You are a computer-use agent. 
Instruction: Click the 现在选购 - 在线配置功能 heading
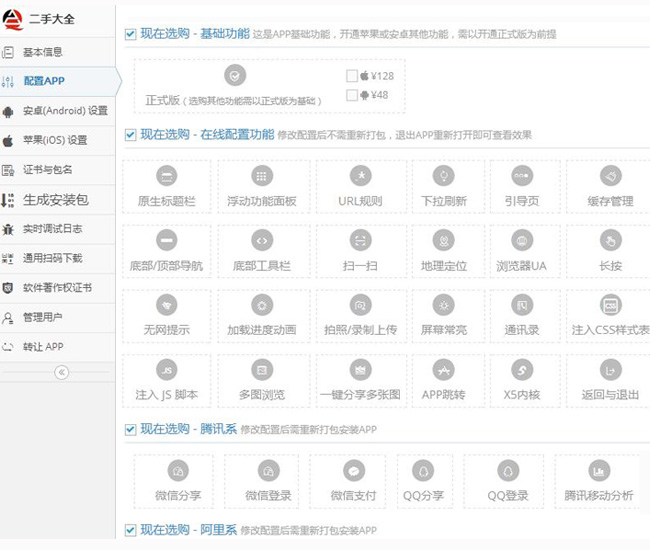(207, 134)
